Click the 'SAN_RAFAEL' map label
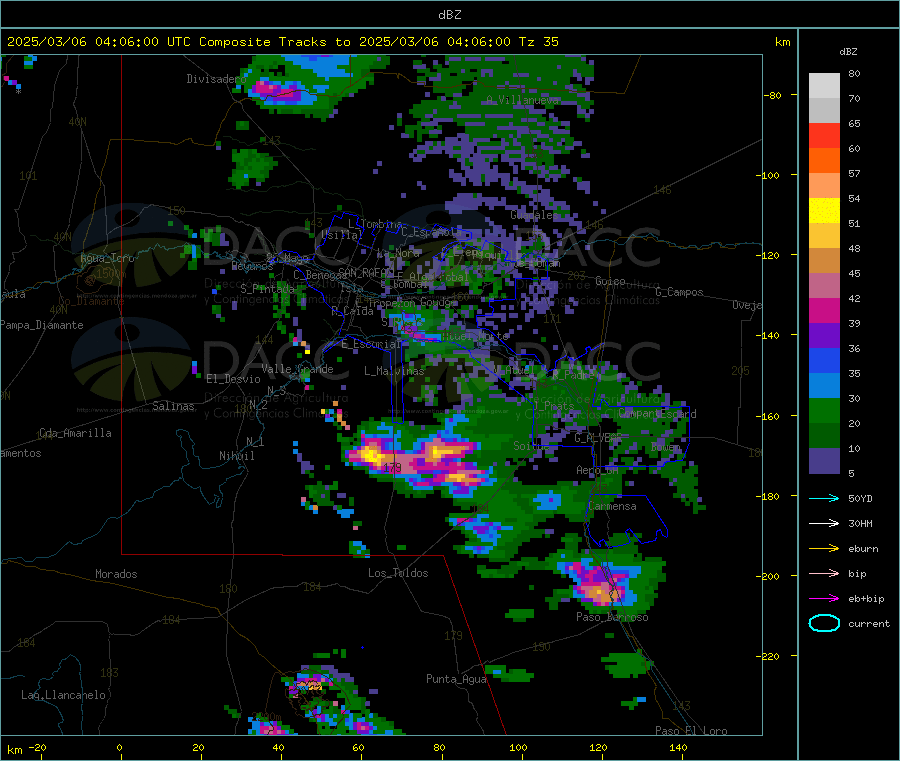The image size is (900, 761). (366, 272)
